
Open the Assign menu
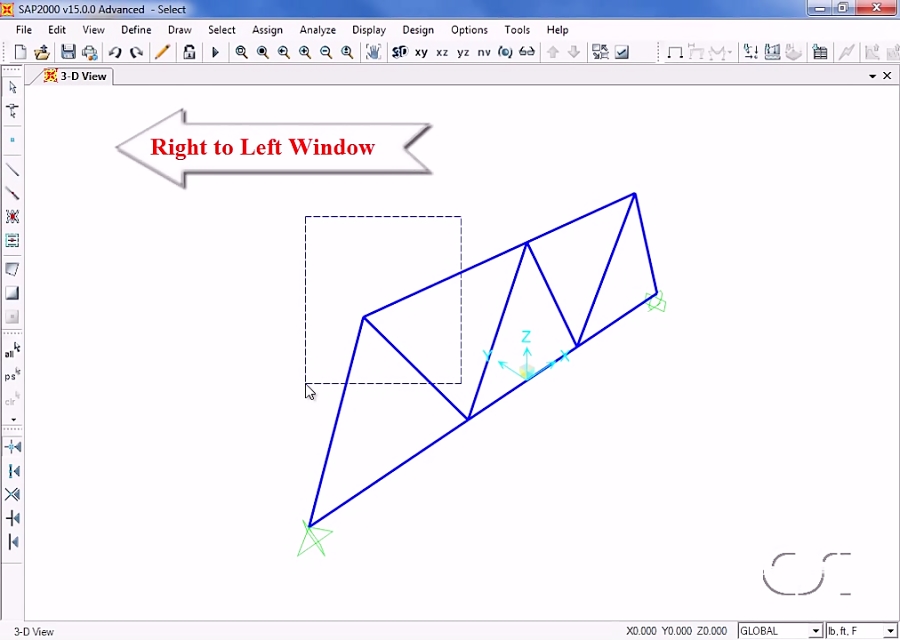[x=267, y=30]
